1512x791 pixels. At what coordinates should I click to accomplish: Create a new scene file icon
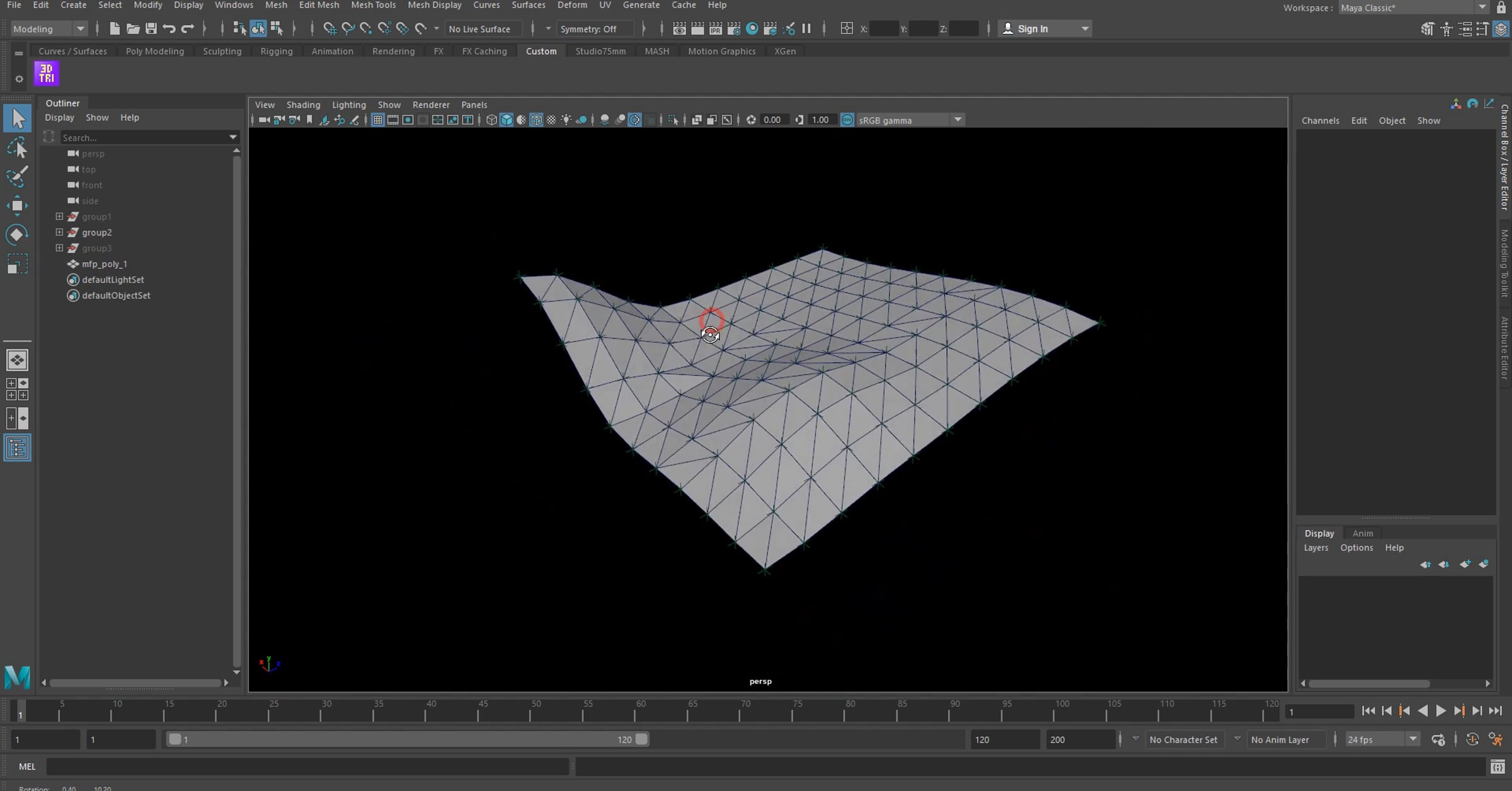[114, 28]
